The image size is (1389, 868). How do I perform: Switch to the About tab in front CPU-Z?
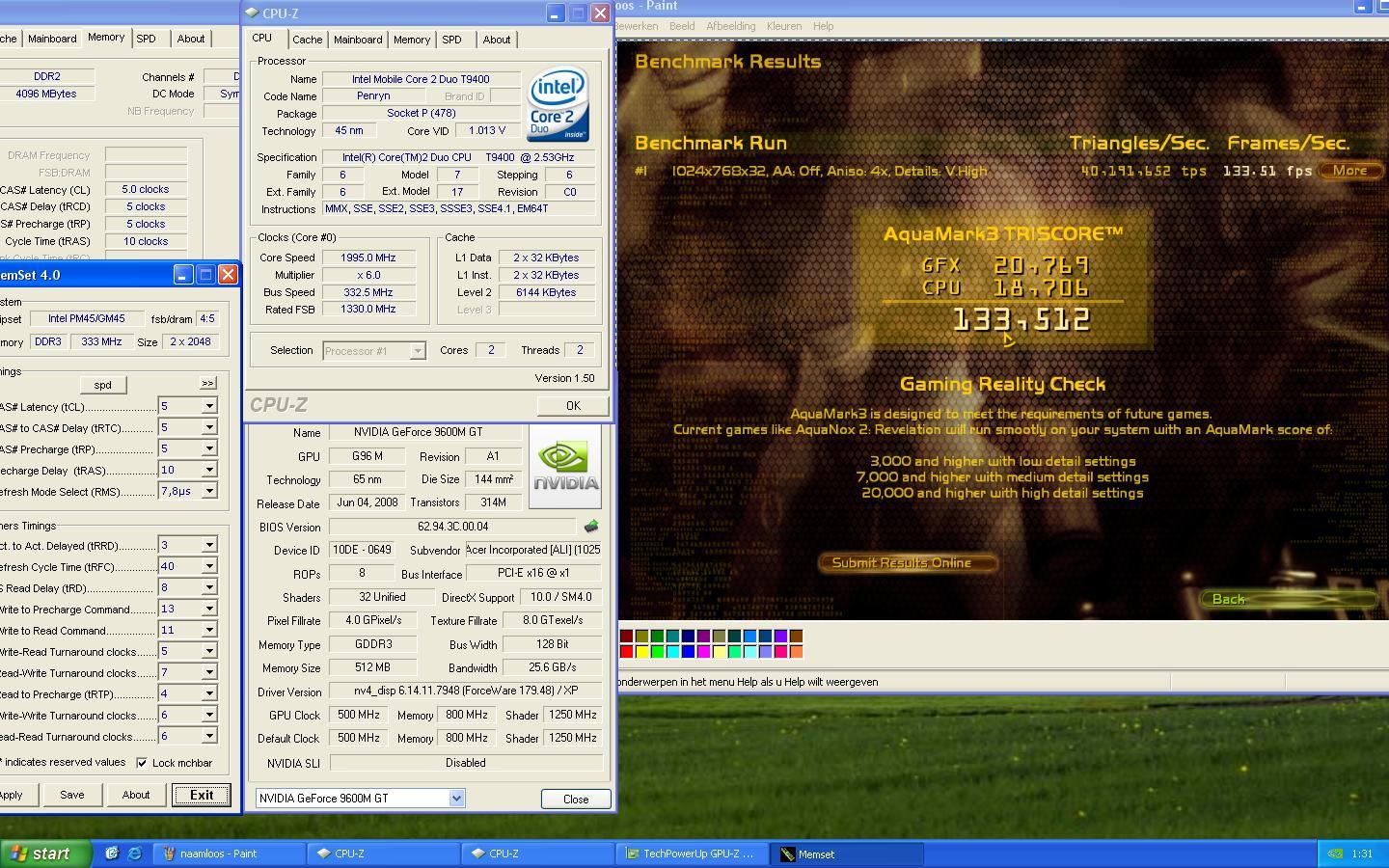(x=497, y=40)
